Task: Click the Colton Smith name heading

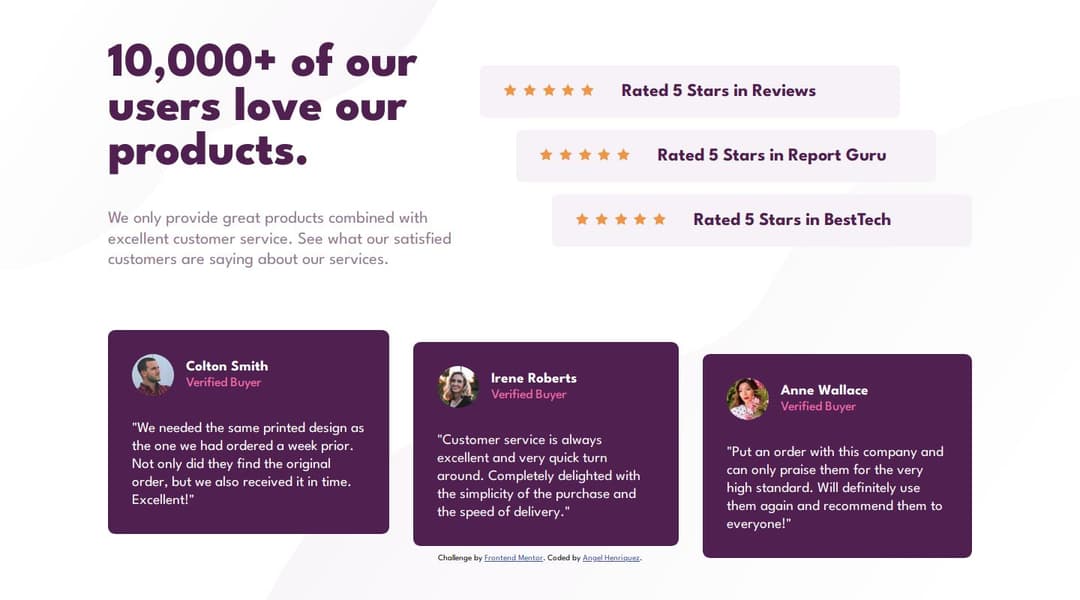Action: [x=227, y=366]
